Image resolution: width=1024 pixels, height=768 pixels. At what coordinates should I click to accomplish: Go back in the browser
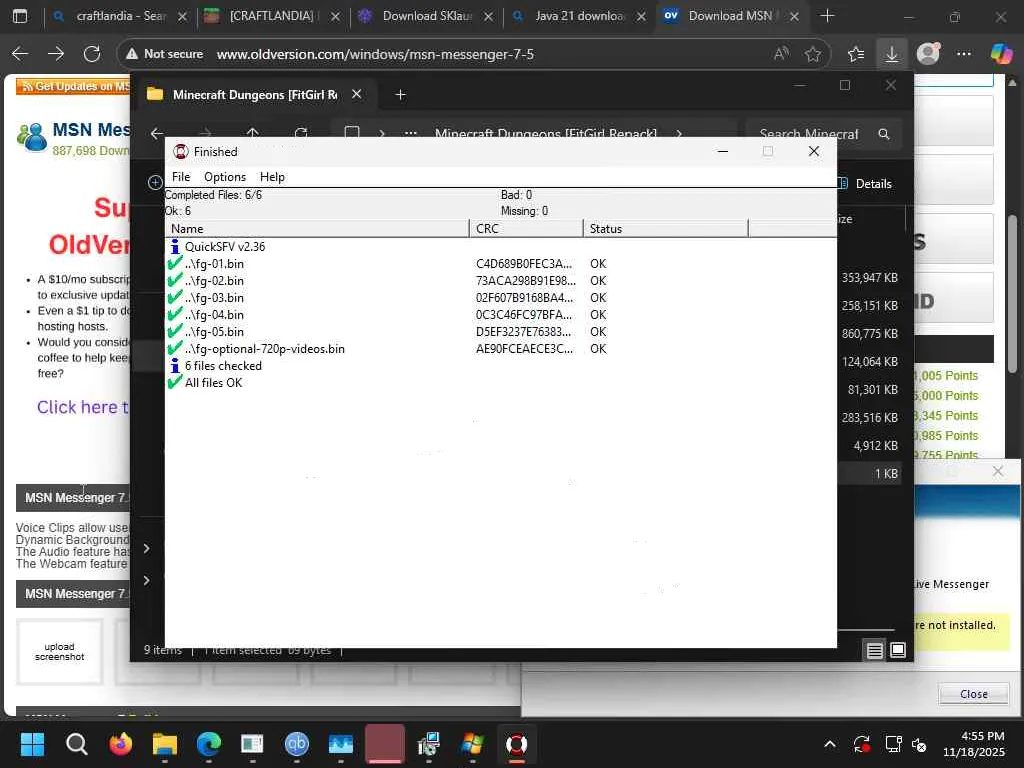(x=20, y=54)
